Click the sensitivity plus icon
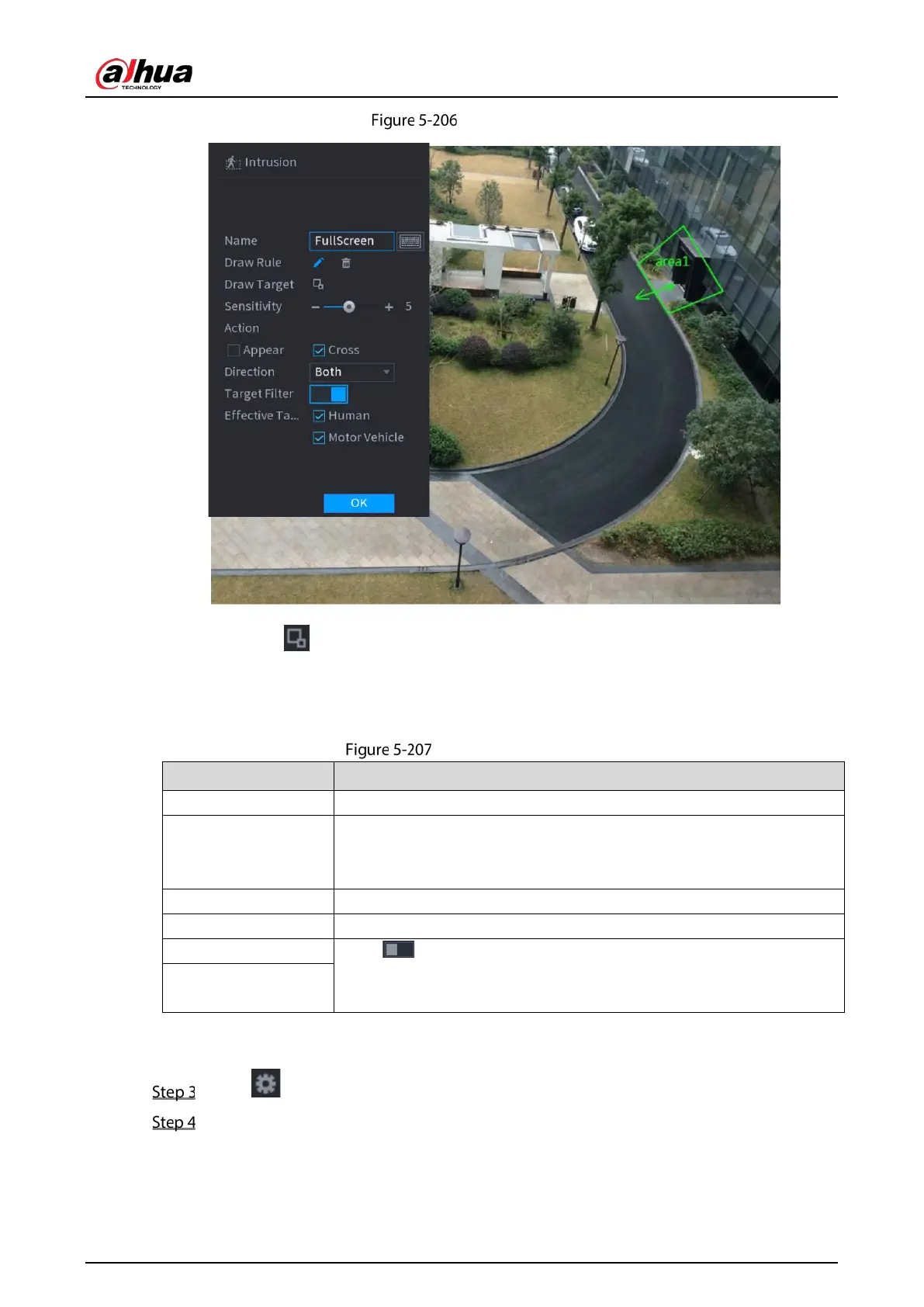Image resolution: width=924 pixels, height=1307 pixels. pos(389,307)
